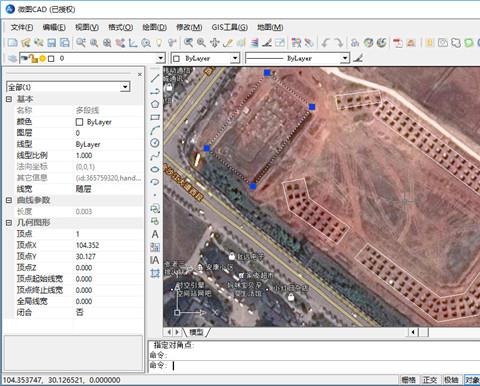Click the PDF export icon
Image resolution: width=480 pixels, height=386 pixels.
(397, 43)
